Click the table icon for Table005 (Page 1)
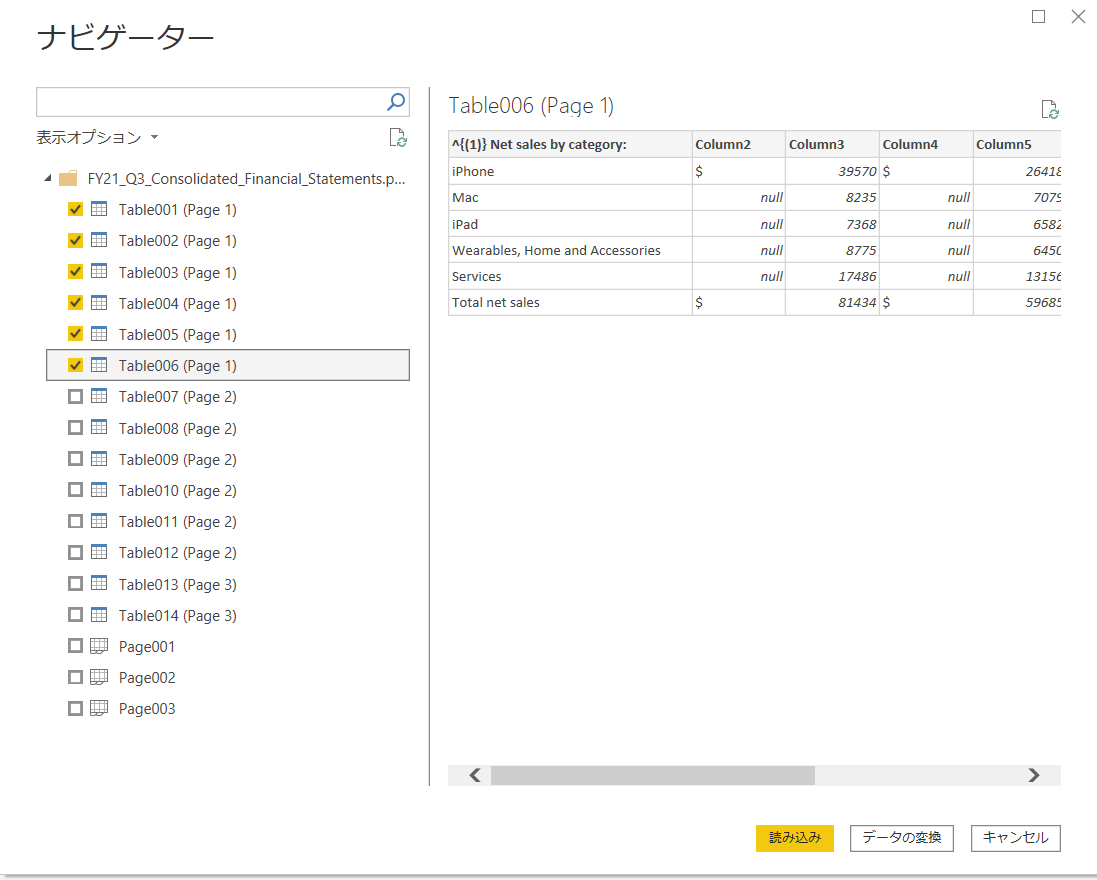The image size is (1097, 880). point(99,334)
